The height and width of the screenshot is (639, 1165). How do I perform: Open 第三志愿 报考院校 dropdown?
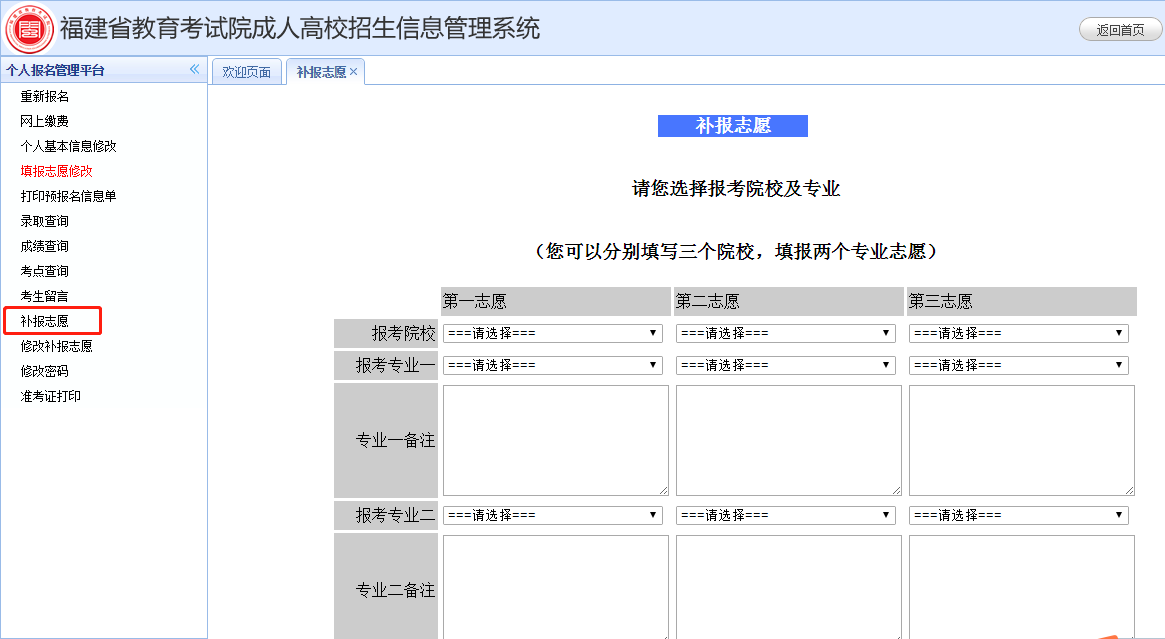1018,333
